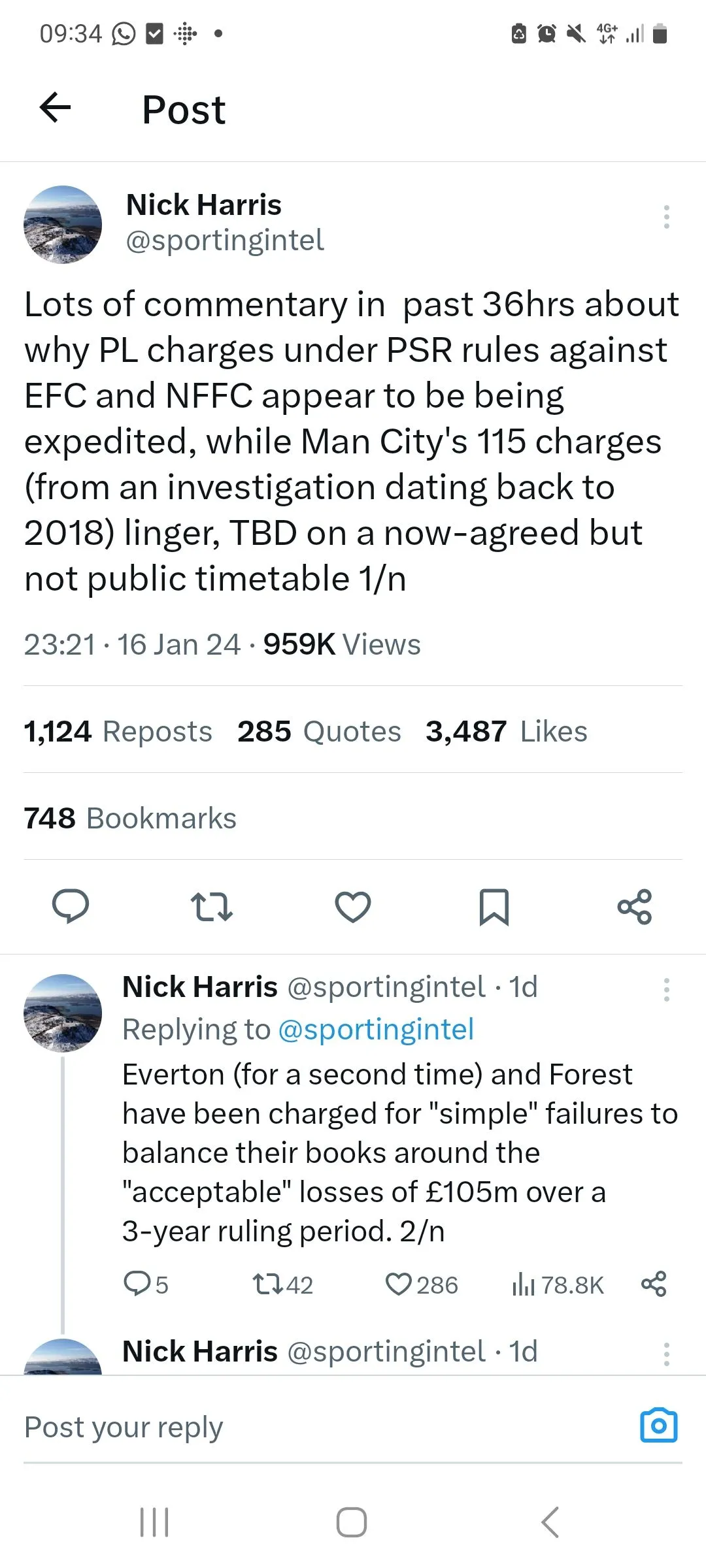Open the three-dot menu on the 2/n reply

[666, 990]
